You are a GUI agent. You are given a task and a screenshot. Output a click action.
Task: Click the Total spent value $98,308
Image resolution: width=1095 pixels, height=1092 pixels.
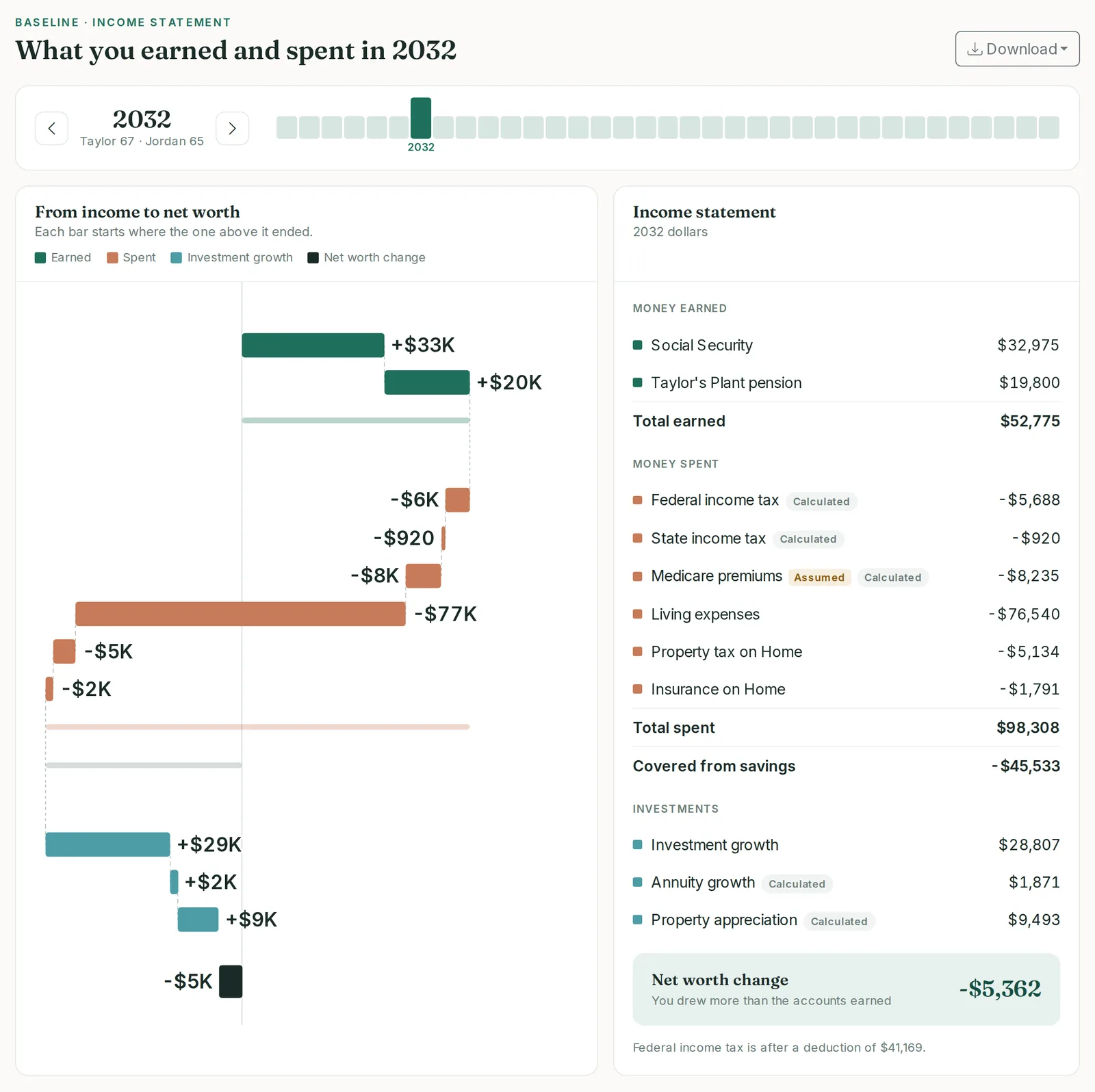1028,728
